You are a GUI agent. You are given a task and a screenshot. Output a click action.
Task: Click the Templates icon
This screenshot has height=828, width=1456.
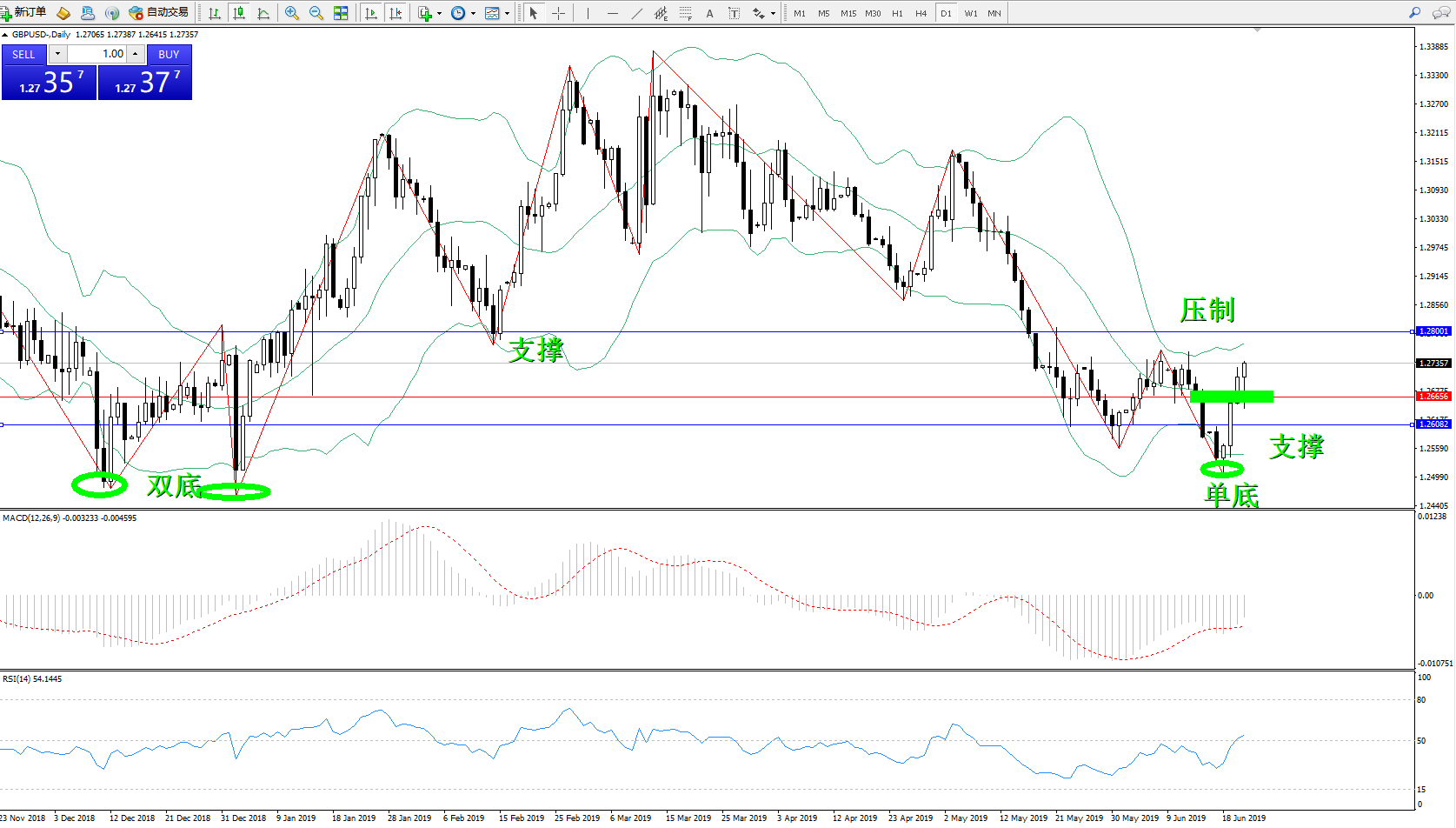492,13
